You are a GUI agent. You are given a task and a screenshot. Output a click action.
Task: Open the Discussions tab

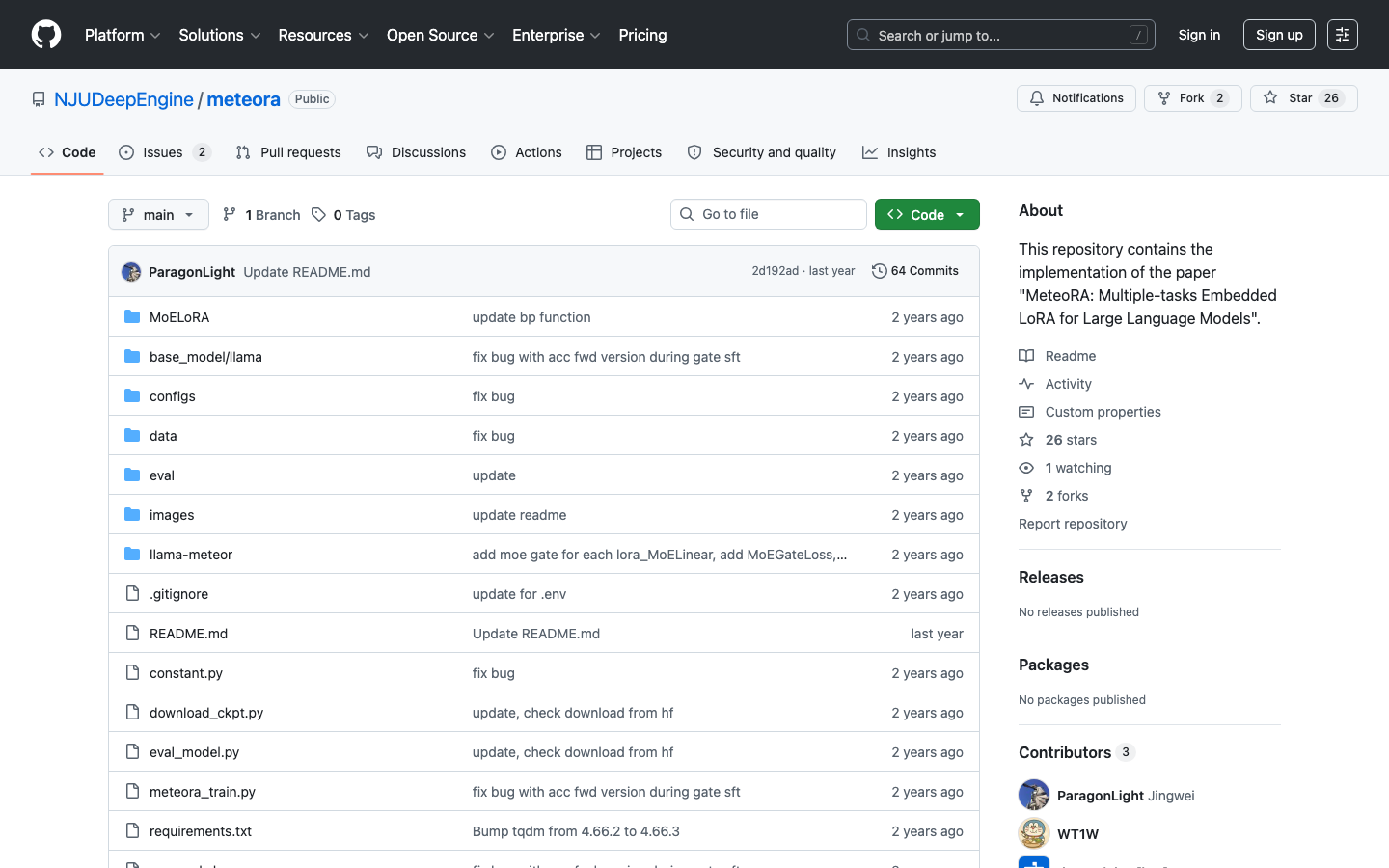(x=417, y=152)
